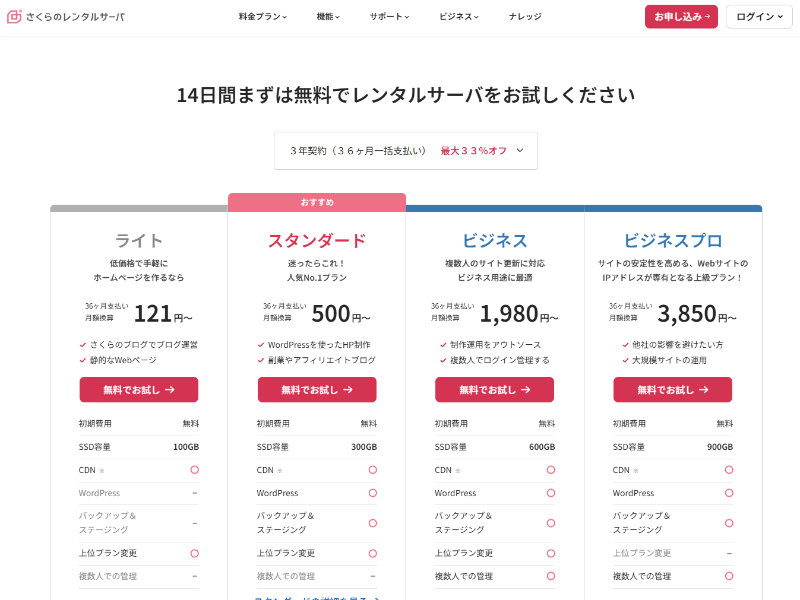Click 無料でお試し on the スタンダード plan

[316, 390]
